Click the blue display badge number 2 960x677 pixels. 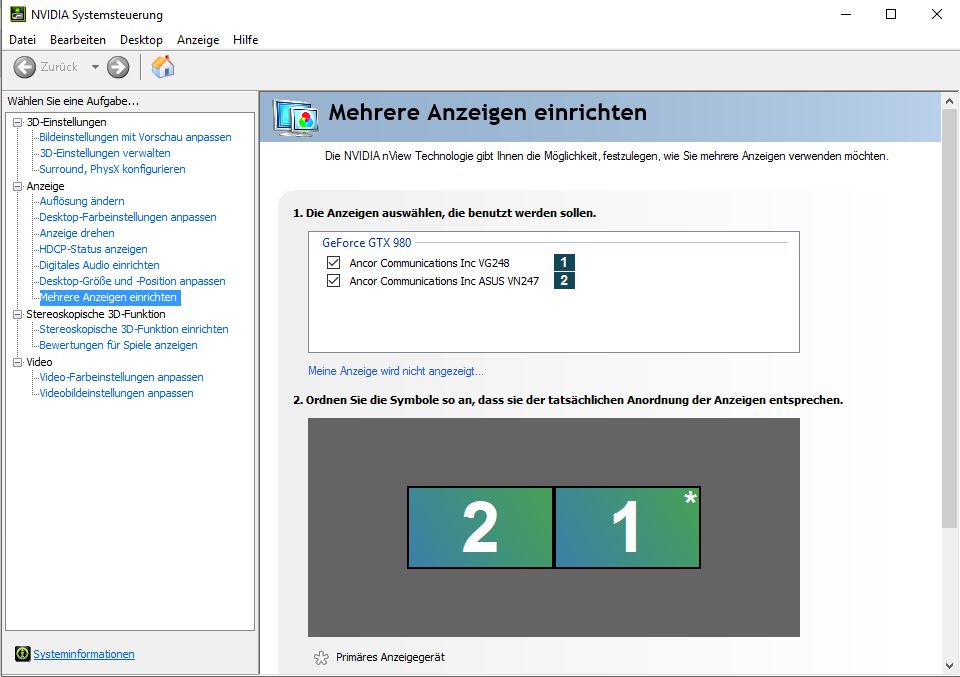pos(564,280)
